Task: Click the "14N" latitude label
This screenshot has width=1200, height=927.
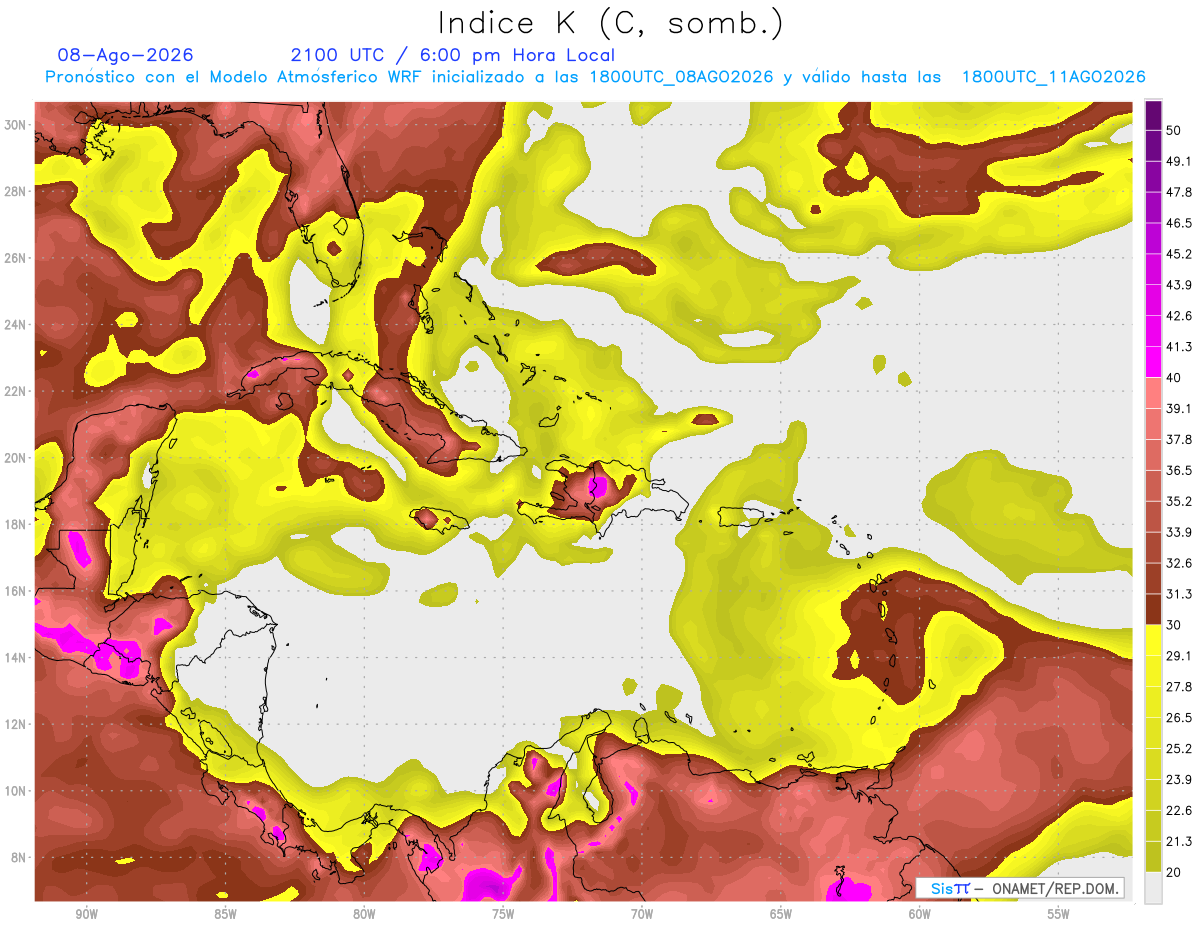Action: coord(15,657)
